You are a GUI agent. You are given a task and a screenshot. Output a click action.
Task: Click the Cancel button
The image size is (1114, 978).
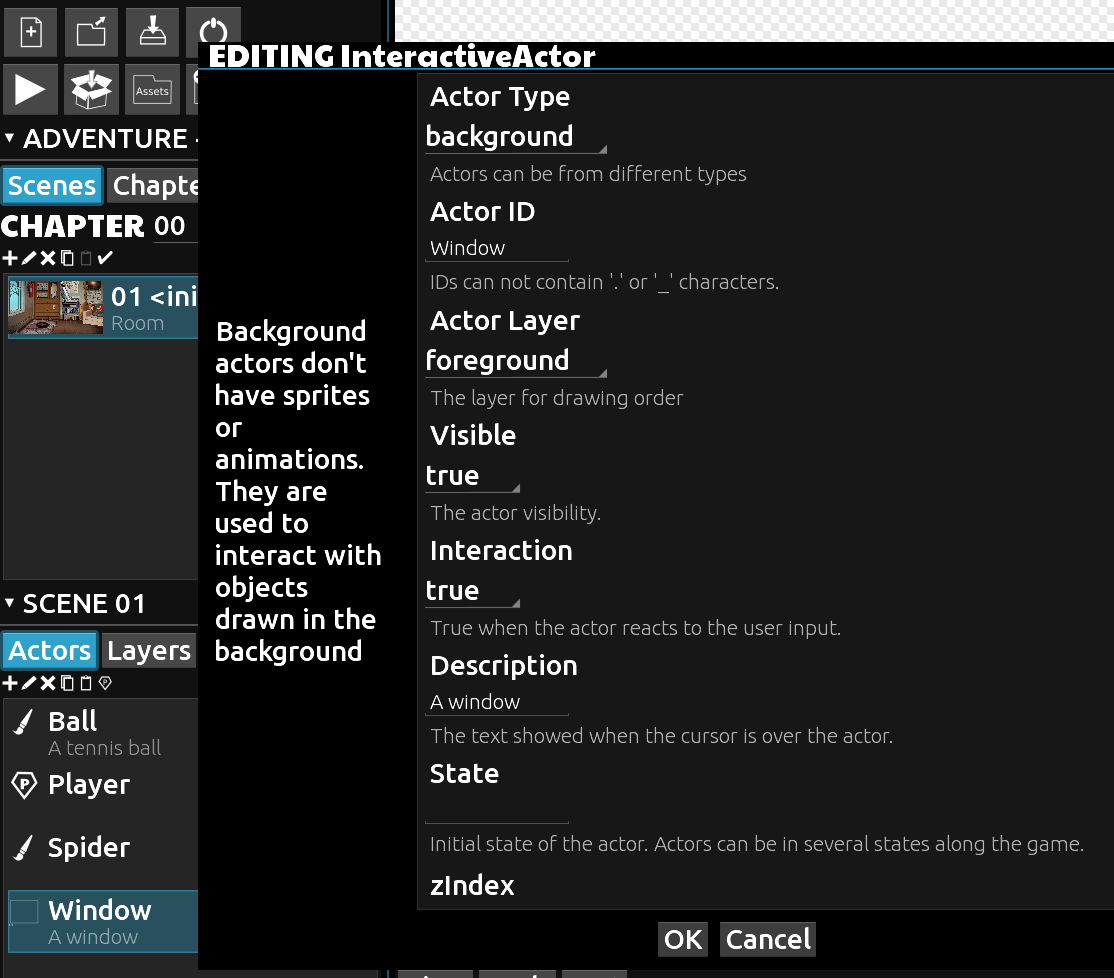(x=768, y=940)
